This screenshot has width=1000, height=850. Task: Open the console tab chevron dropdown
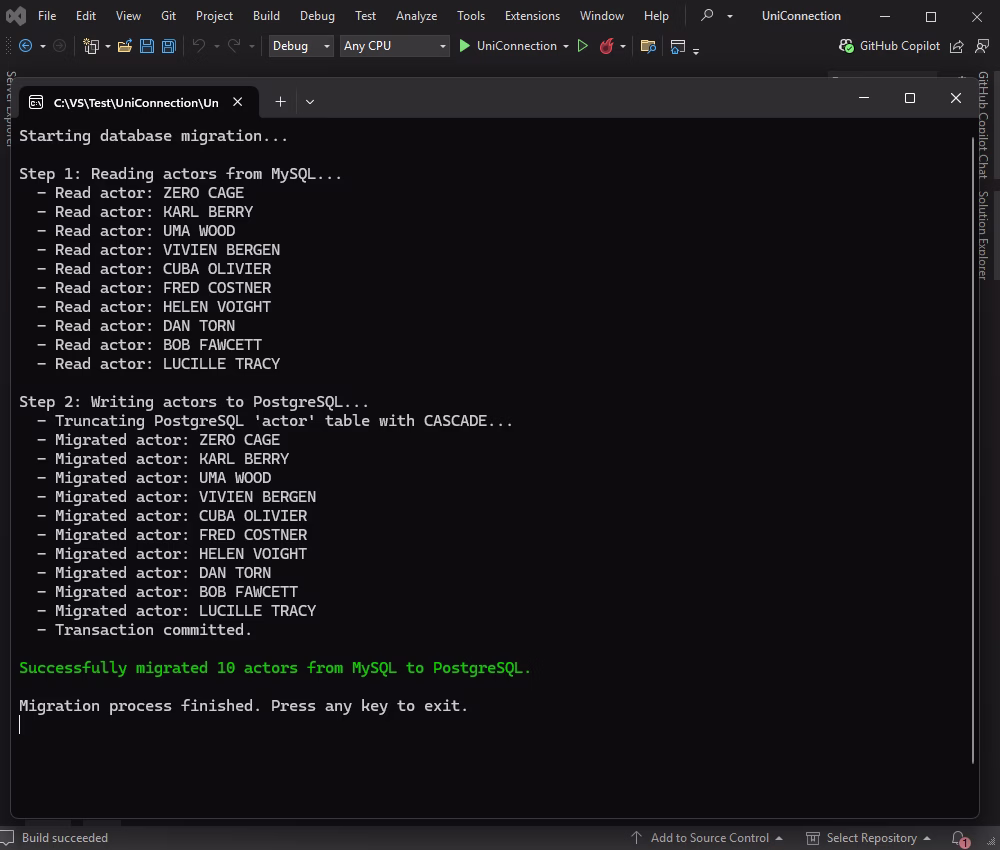coord(310,102)
